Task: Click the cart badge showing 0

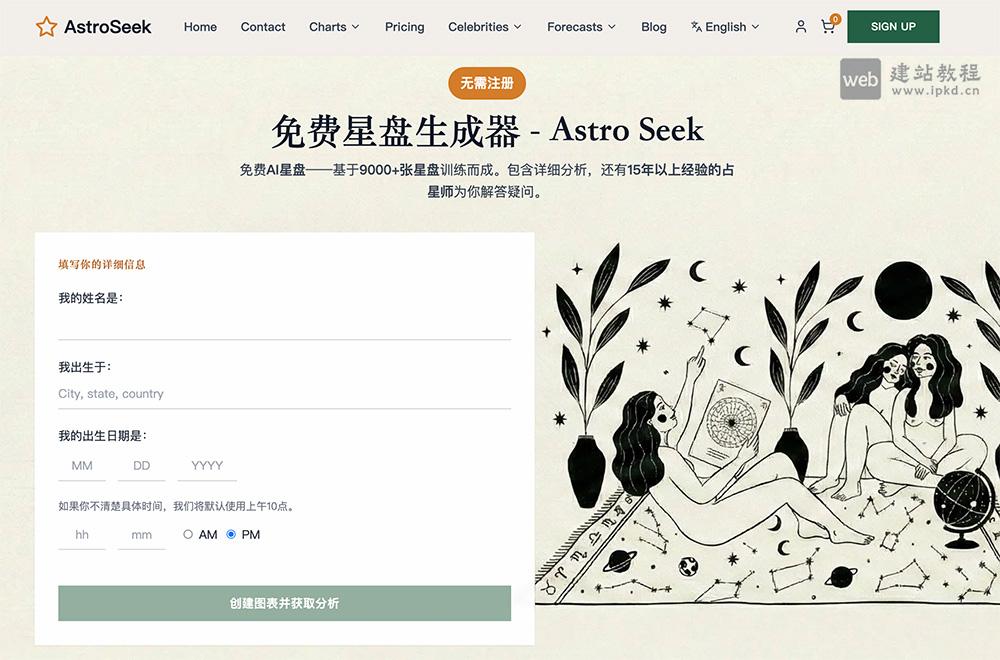Action: click(835, 18)
